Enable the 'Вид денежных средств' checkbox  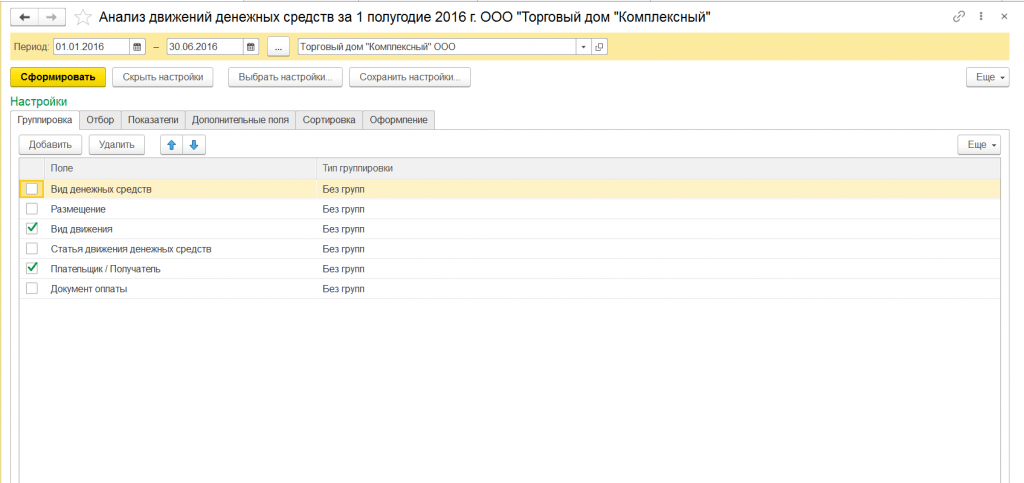point(32,188)
